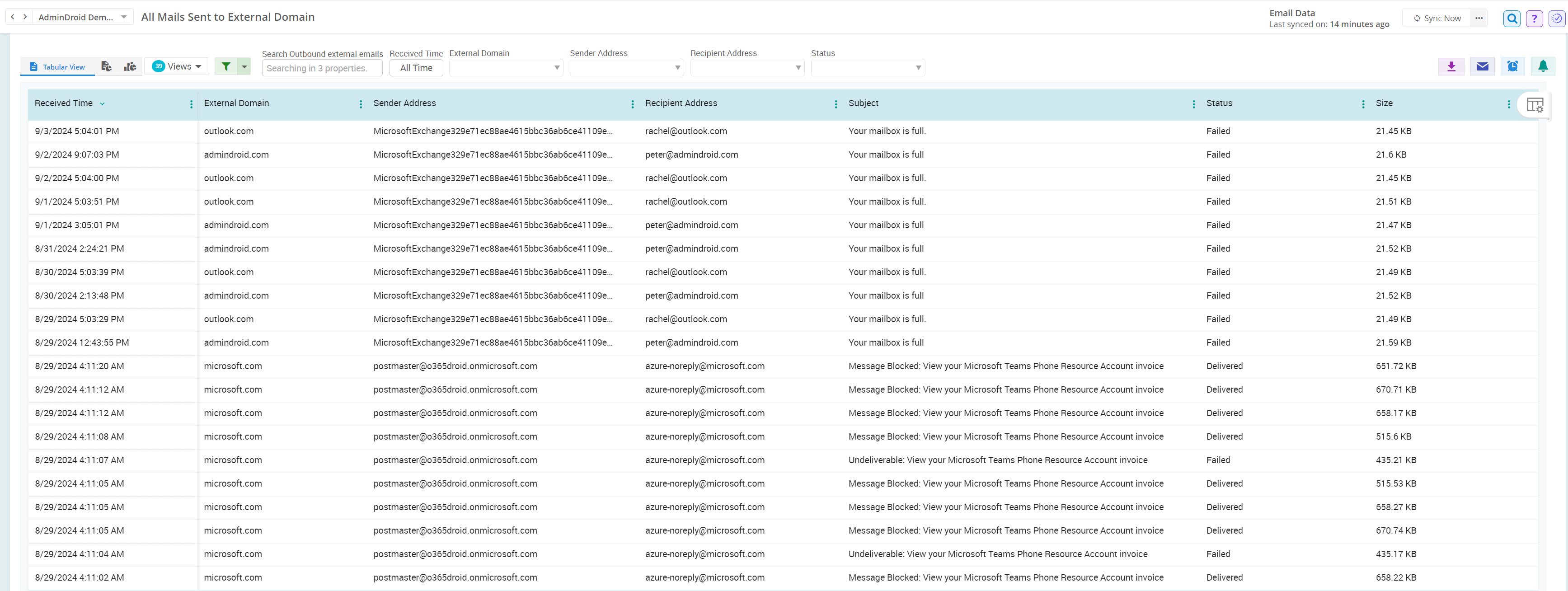Click the green Alerts bell icon
The image size is (1568, 591).
click(1543, 66)
